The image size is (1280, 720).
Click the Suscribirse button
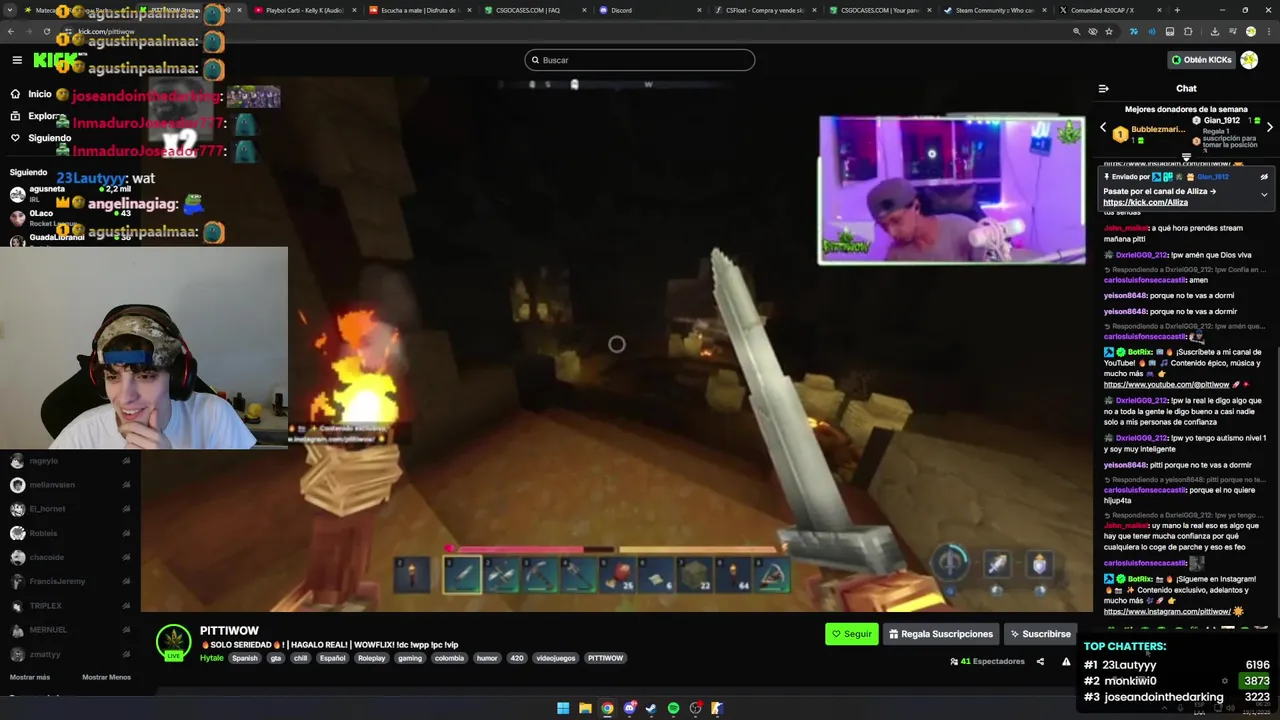1040,634
